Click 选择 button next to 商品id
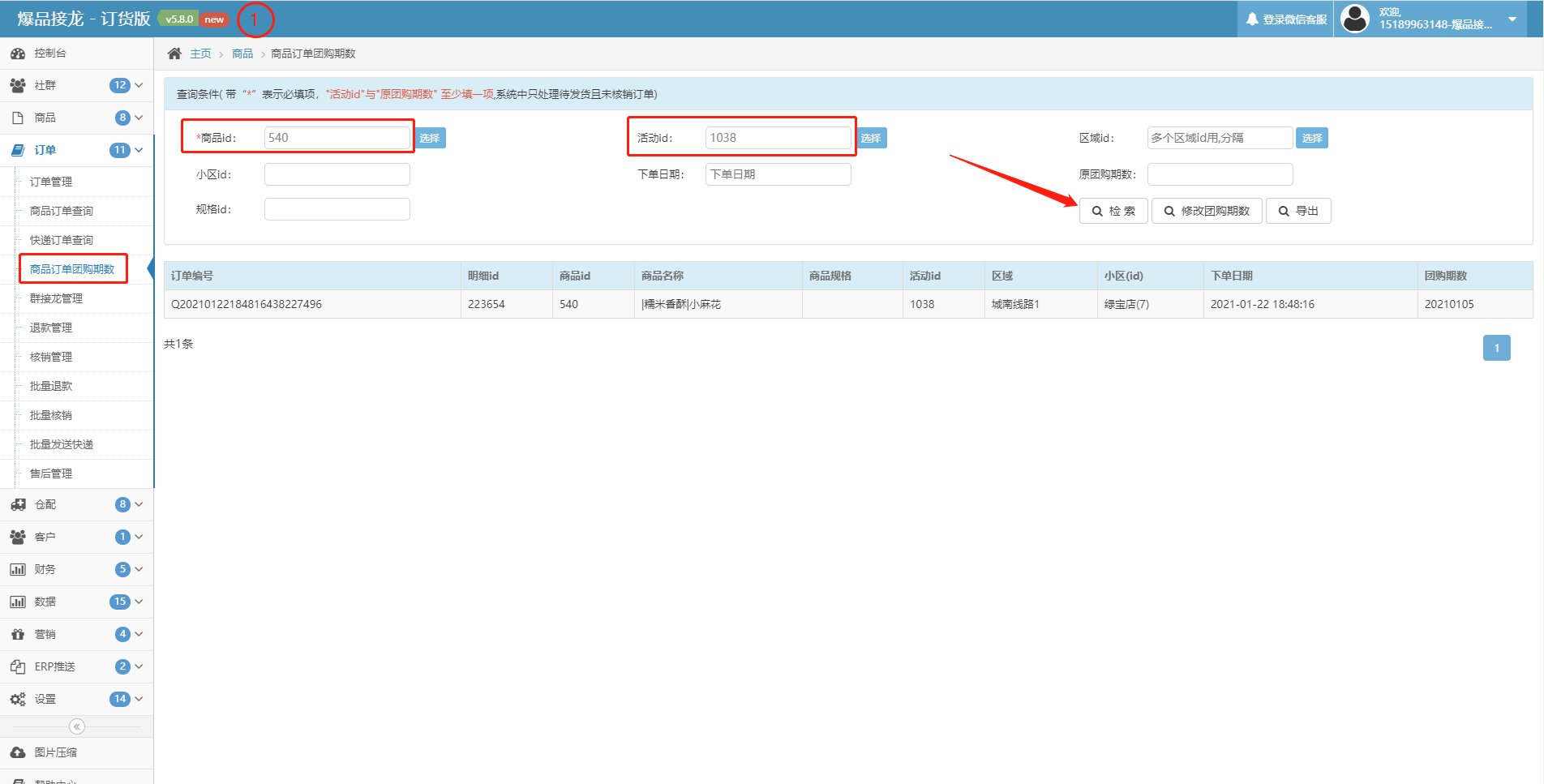This screenshot has height=784, width=1544. [x=430, y=138]
